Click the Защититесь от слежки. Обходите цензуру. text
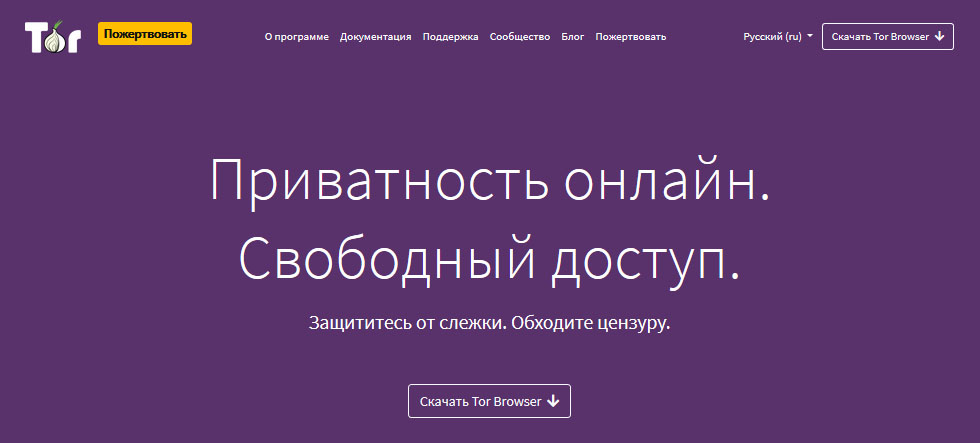Image resolution: width=980 pixels, height=443 pixels. coord(489,324)
